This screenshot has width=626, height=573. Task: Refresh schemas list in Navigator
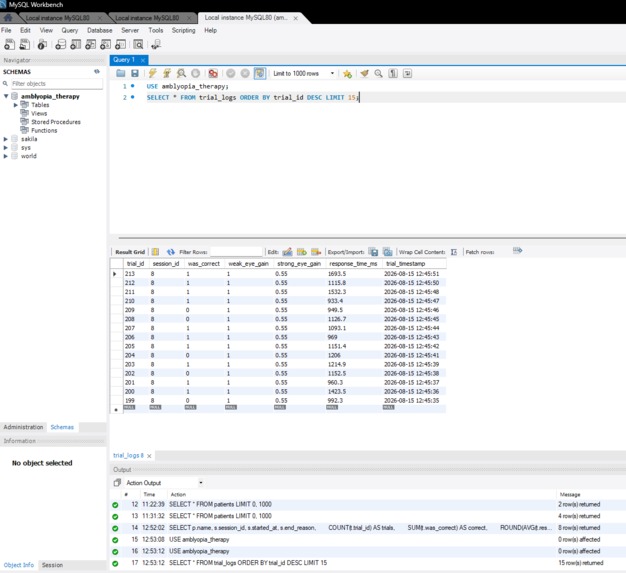[x=97, y=71]
